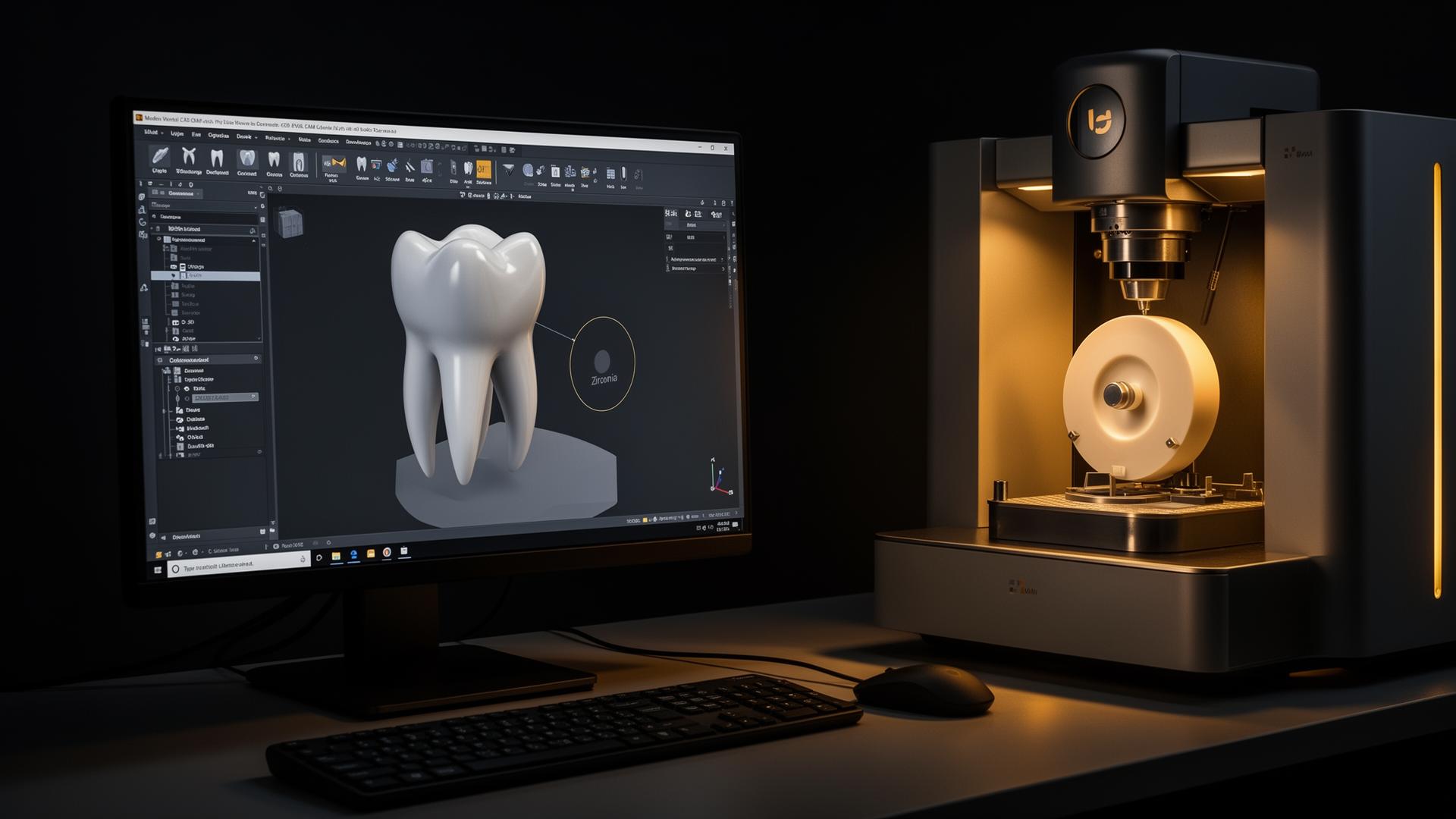Click the view cube in the viewport corner

tap(290, 222)
